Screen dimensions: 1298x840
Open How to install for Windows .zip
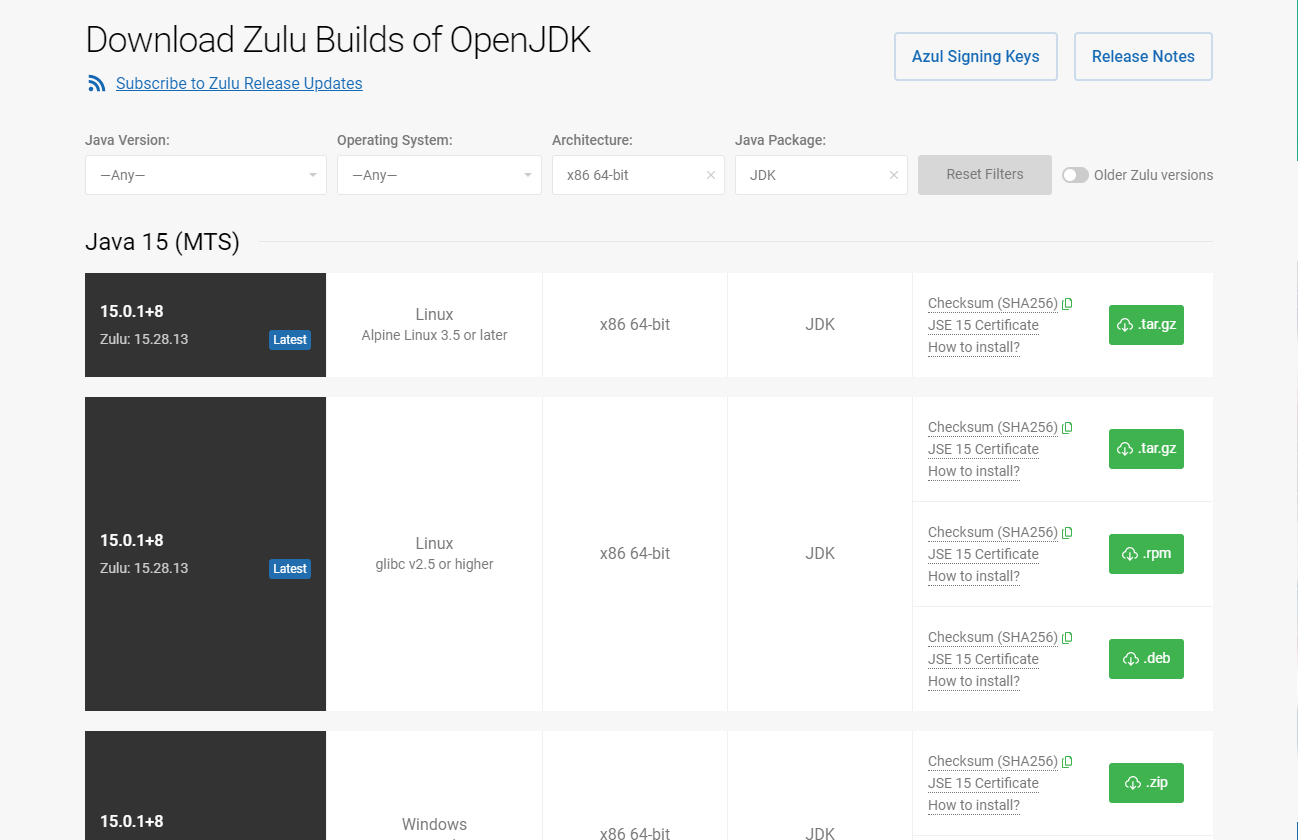coord(974,805)
